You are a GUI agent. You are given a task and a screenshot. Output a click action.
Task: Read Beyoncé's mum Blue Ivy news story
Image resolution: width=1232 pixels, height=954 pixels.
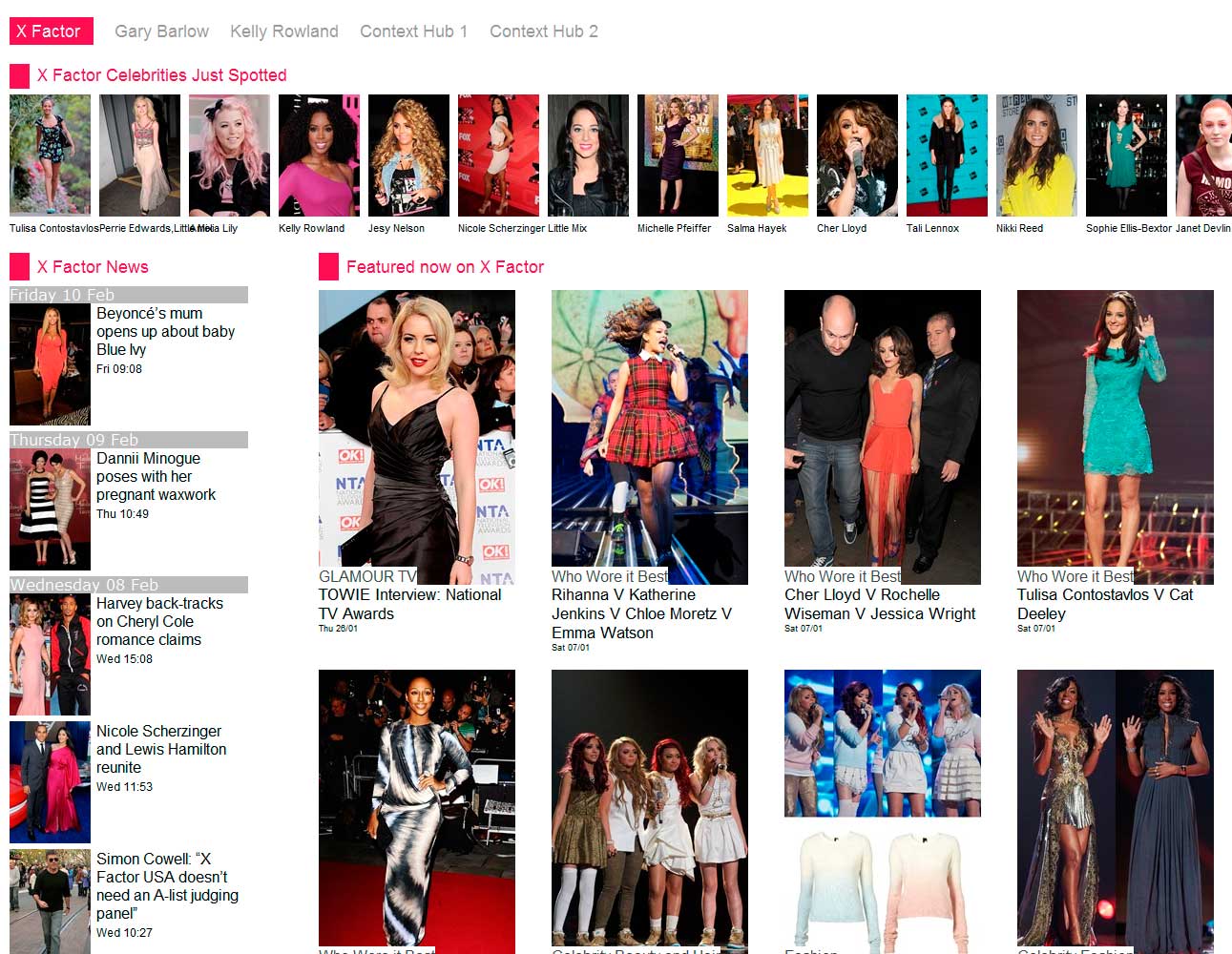(165, 331)
